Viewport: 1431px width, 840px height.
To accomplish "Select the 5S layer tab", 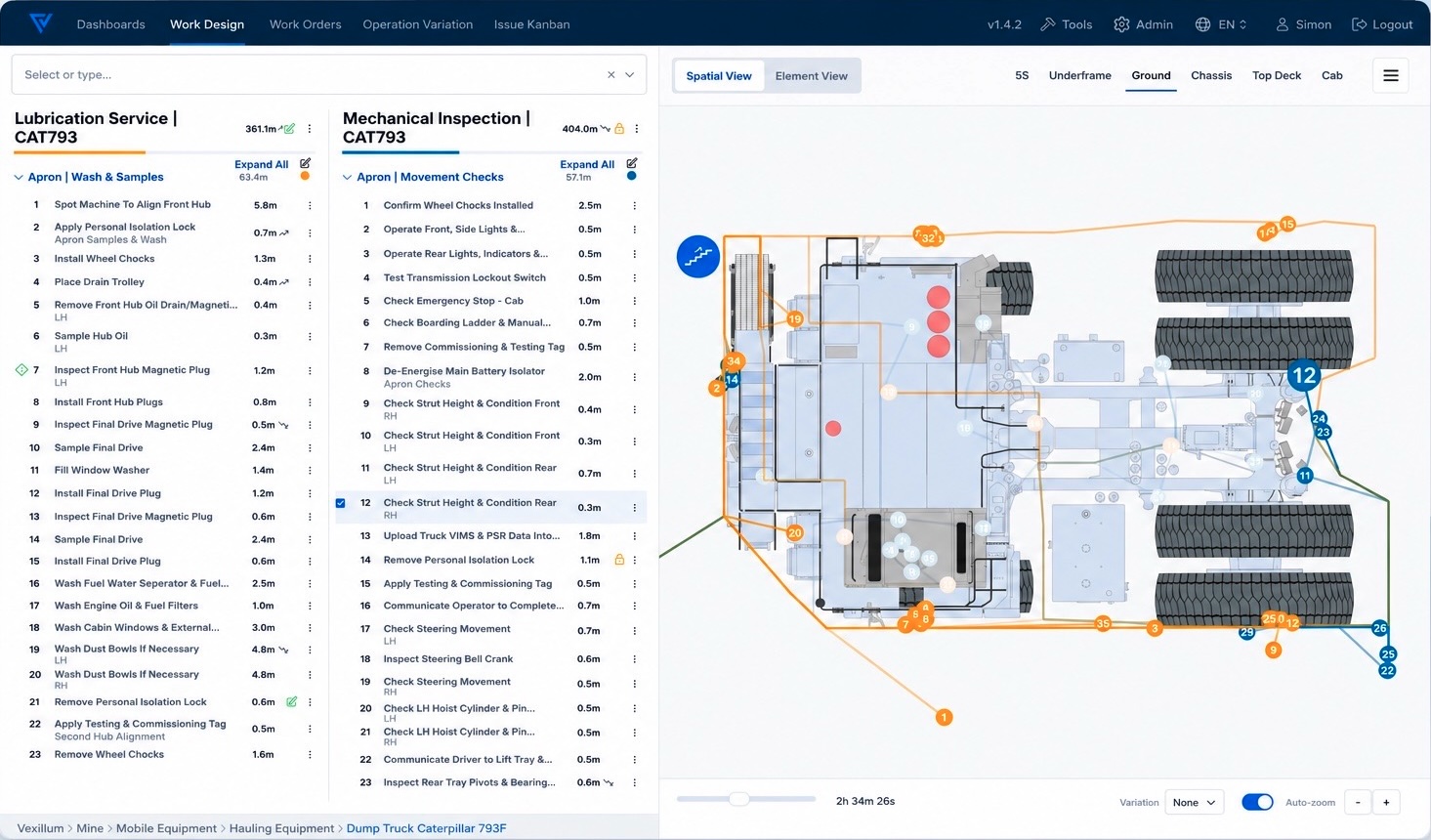I will 1022,75.
